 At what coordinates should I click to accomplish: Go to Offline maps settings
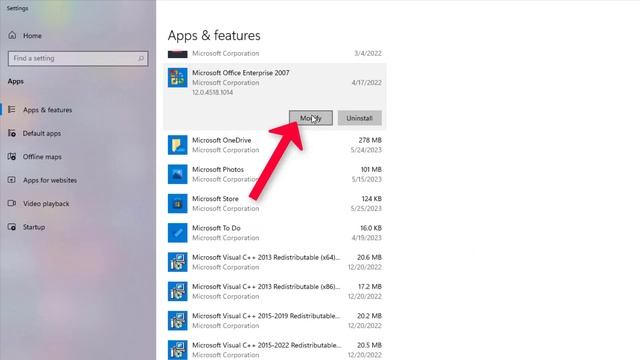(x=42, y=157)
